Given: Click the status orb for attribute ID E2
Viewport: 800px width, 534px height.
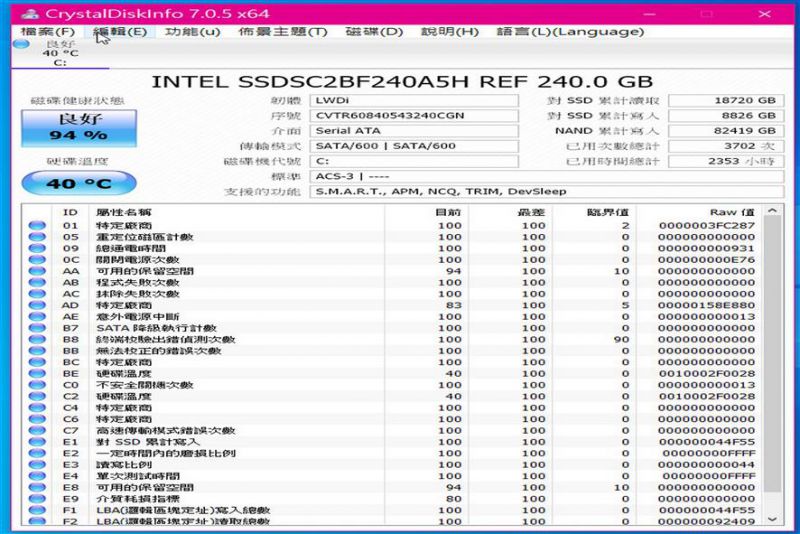Looking at the screenshot, I should point(37,453).
